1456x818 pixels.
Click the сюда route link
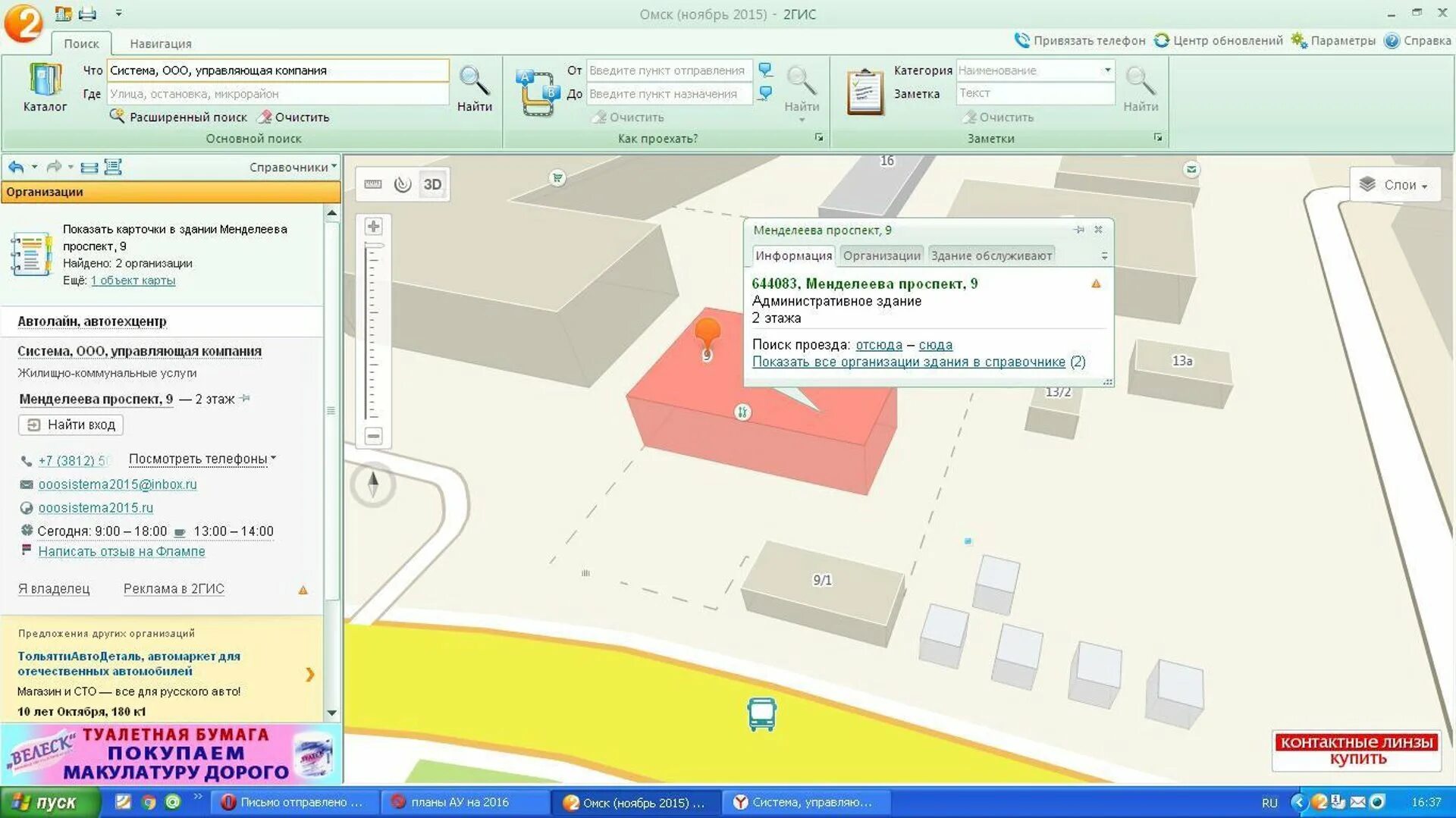(935, 345)
